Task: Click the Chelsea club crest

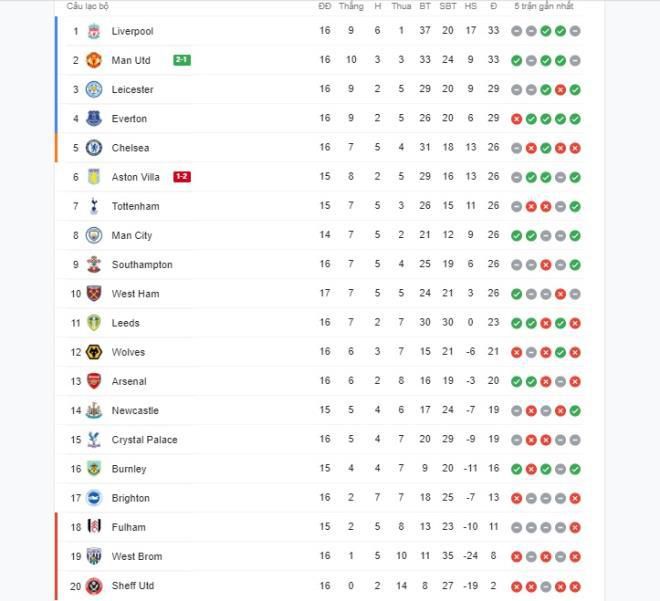Action: click(94, 148)
